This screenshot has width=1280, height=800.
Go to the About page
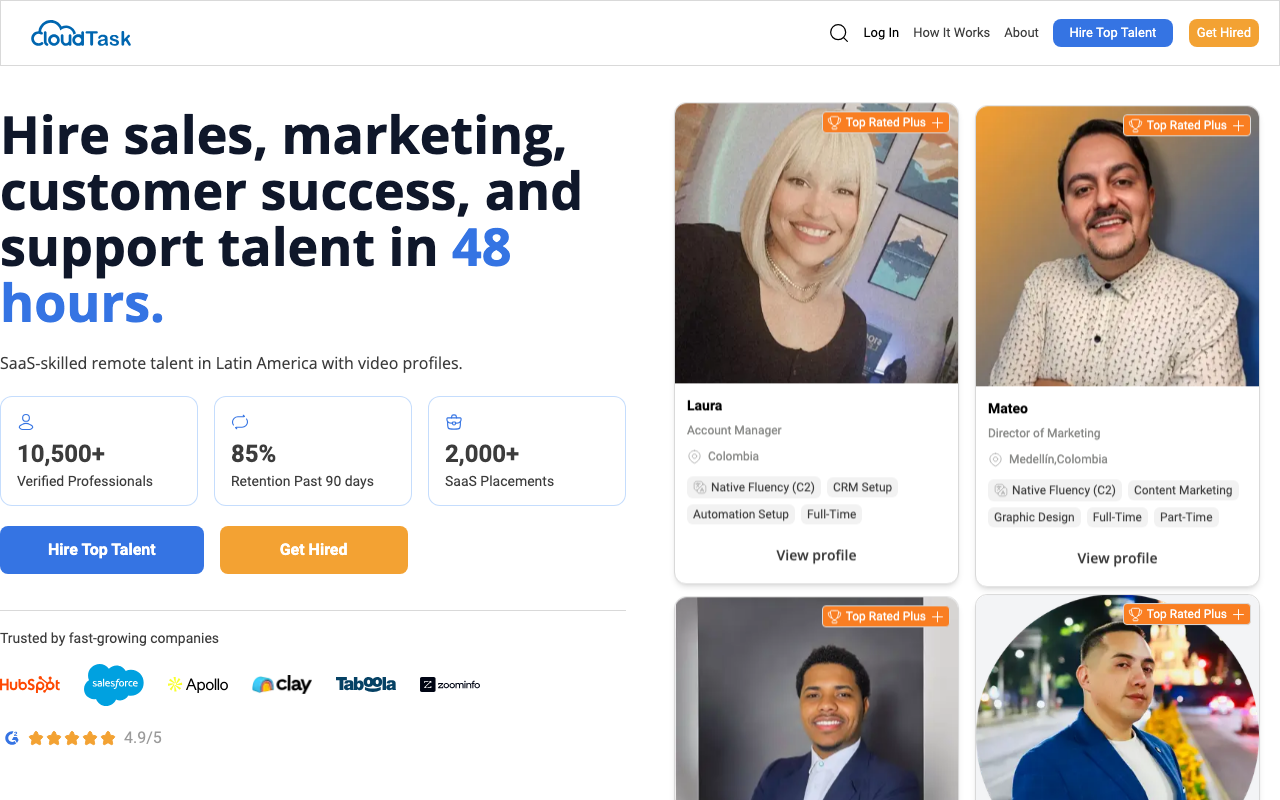click(1021, 33)
